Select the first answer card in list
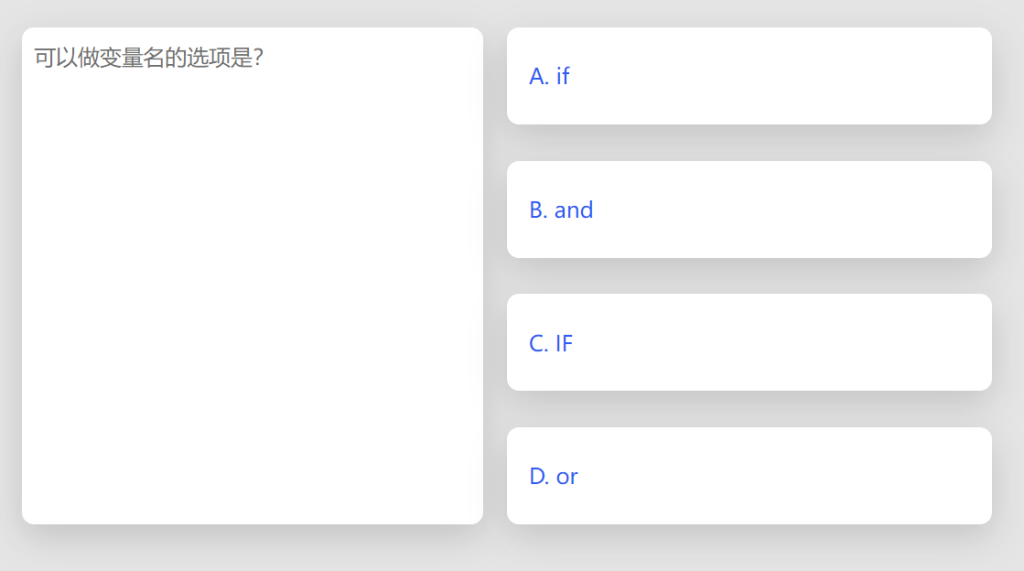This screenshot has height=571, width=1024. 749,76
